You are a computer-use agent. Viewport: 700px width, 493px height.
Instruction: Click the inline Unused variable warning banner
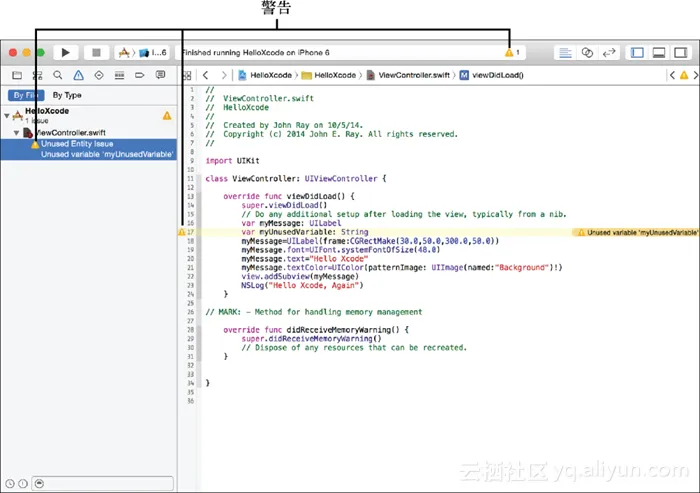coord(636,232)
